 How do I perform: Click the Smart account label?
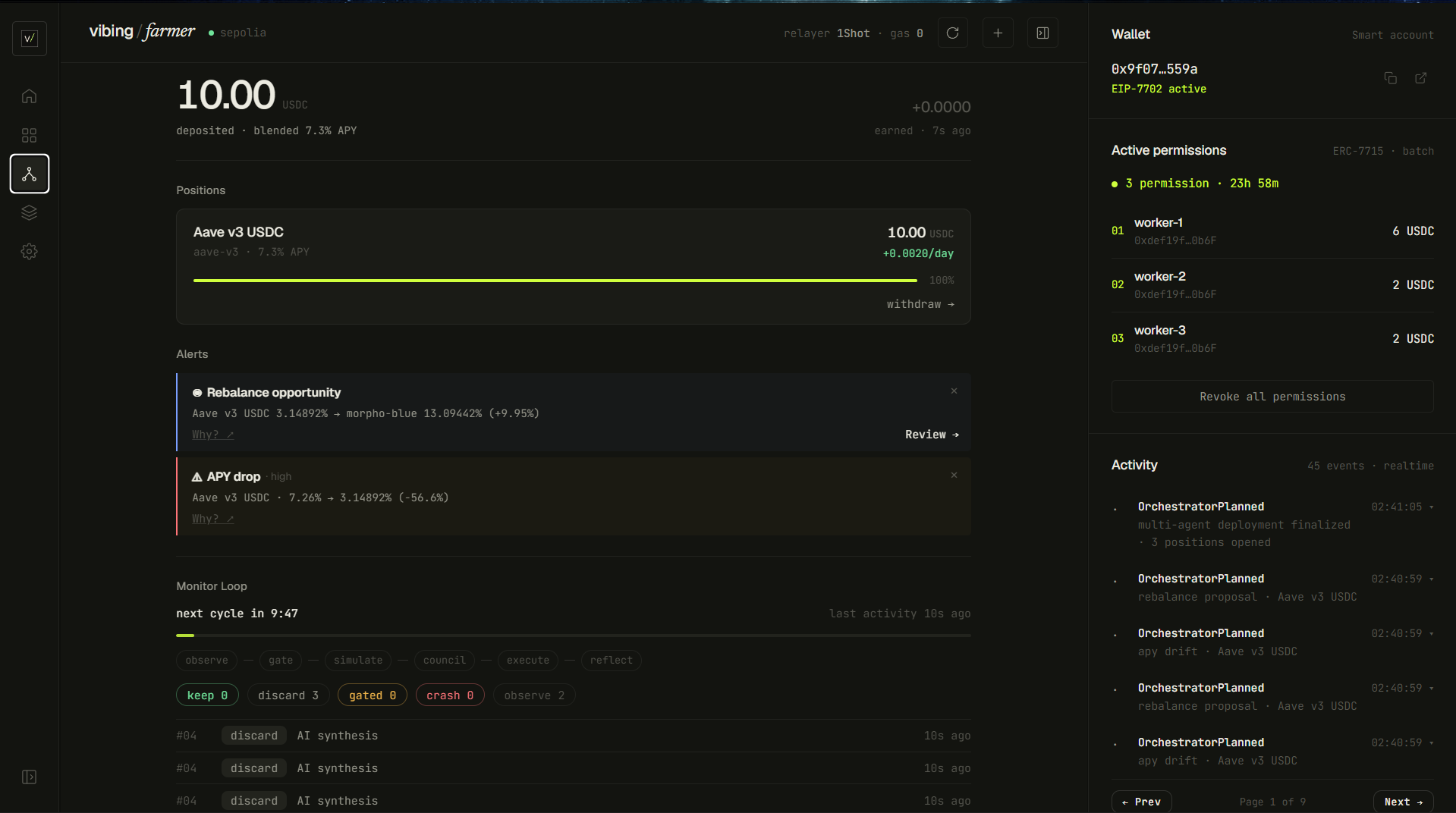(x=1392, y=35)
